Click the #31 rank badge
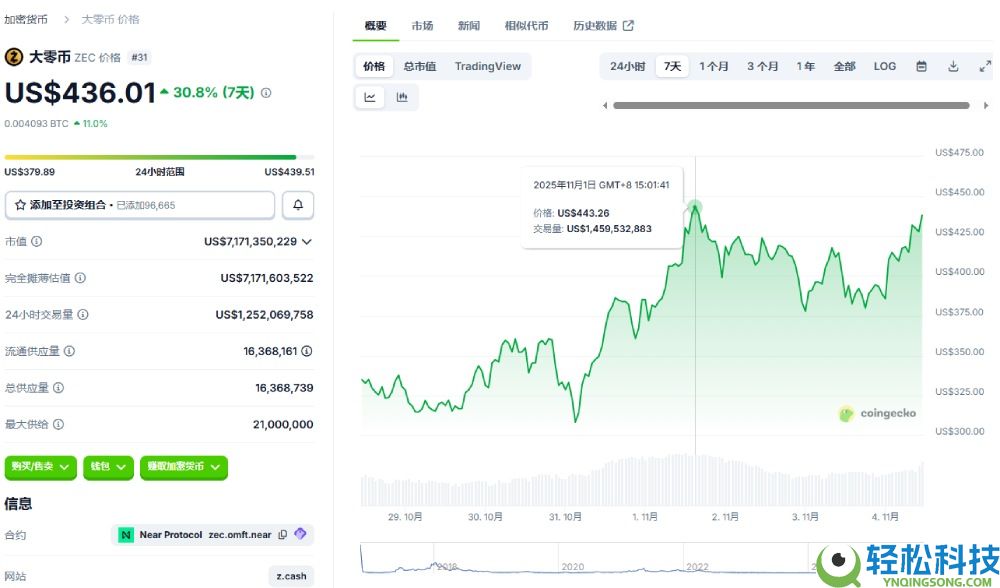The height and width of the screenshot is (588, 1000). click(139, 57)
